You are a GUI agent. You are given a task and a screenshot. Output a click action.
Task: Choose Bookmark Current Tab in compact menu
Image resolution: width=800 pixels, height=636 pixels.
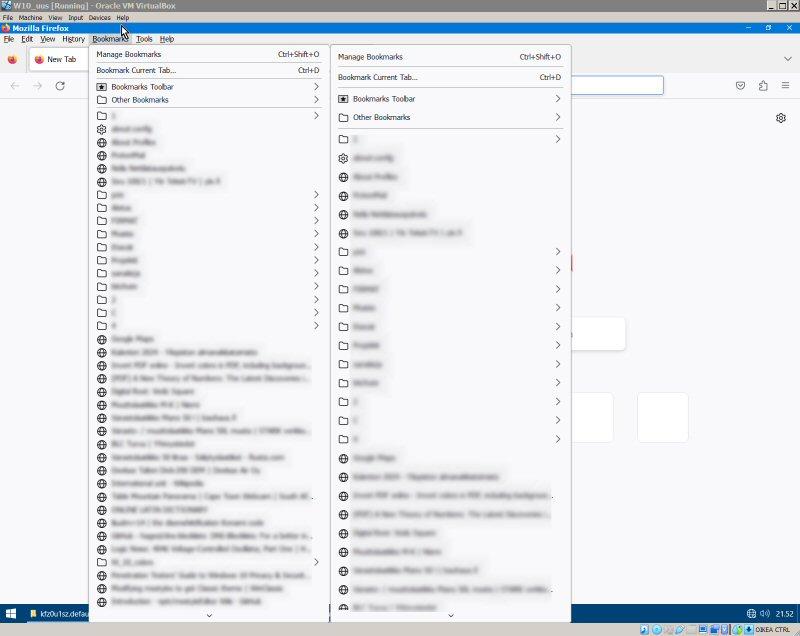pos(208,70)
